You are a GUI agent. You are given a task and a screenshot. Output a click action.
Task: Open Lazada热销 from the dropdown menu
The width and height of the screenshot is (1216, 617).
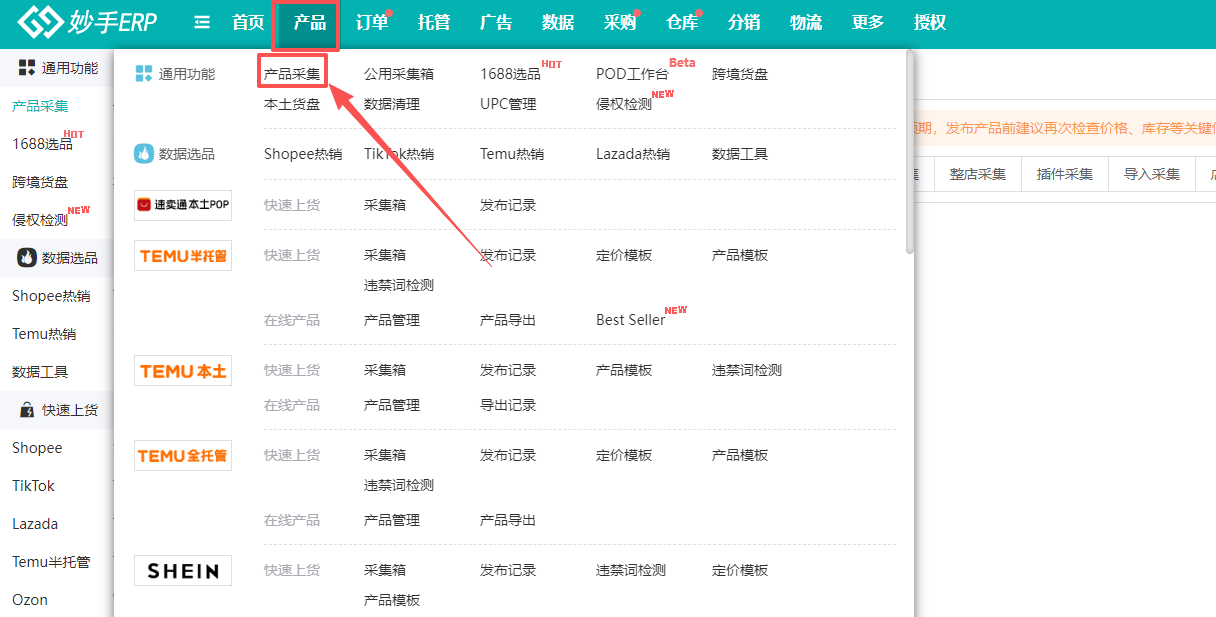tap(633, 154)
